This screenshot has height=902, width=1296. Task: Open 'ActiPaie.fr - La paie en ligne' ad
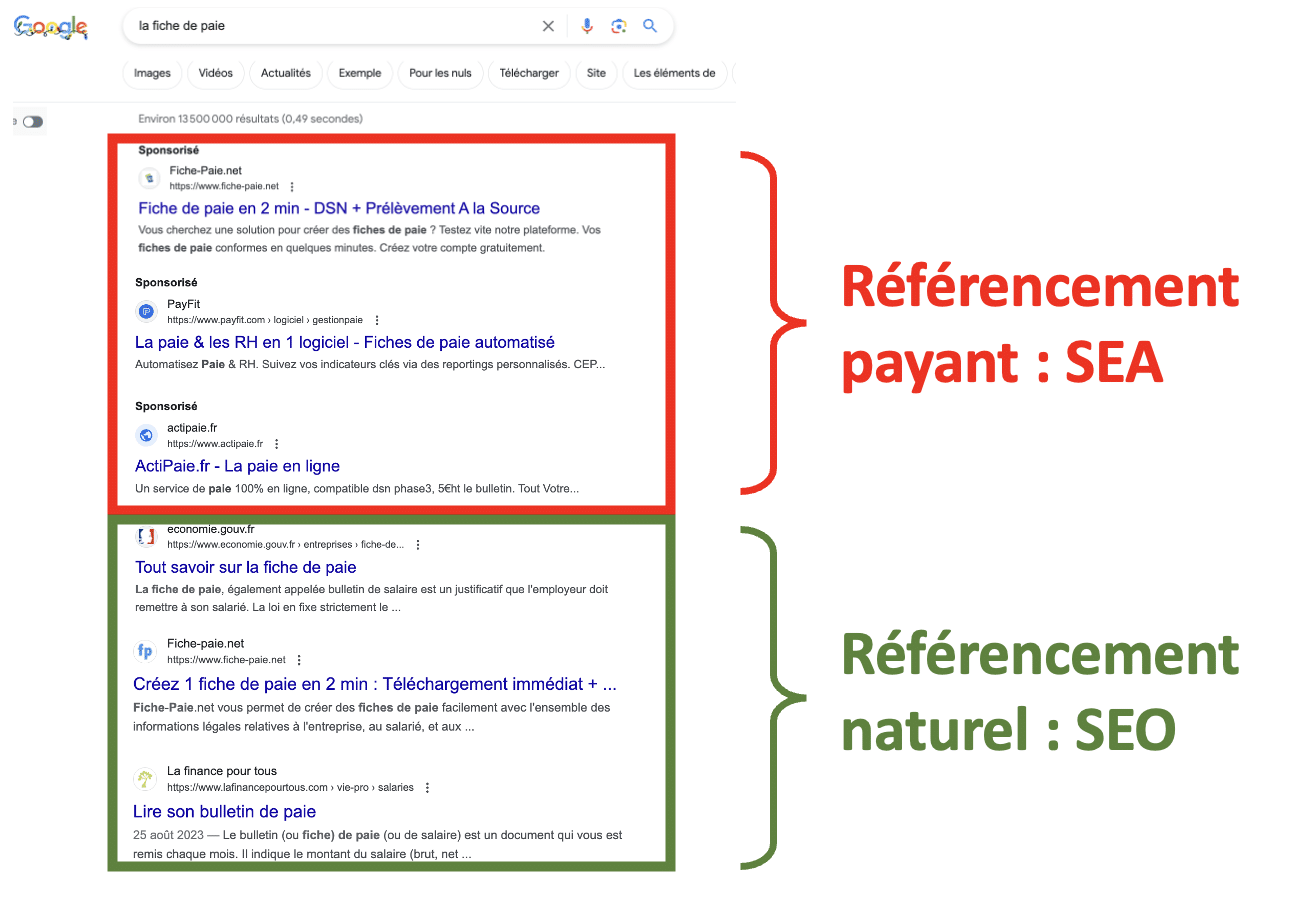[237, 466]
